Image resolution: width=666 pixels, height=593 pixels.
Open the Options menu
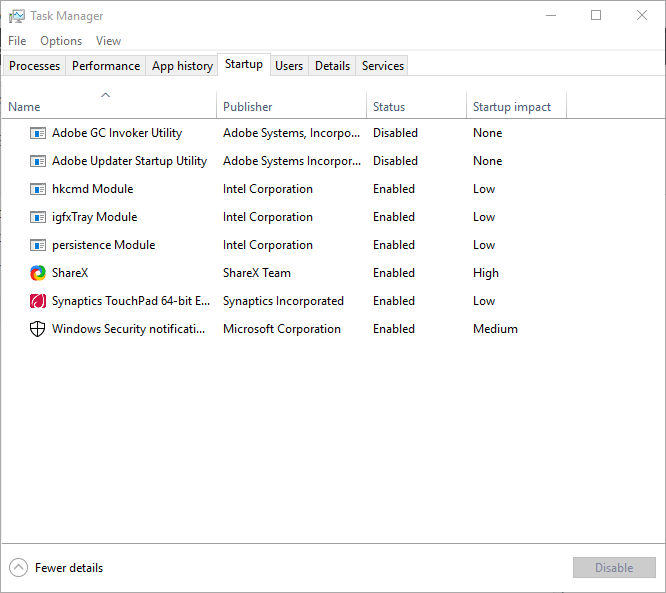(x=61, y=41)
